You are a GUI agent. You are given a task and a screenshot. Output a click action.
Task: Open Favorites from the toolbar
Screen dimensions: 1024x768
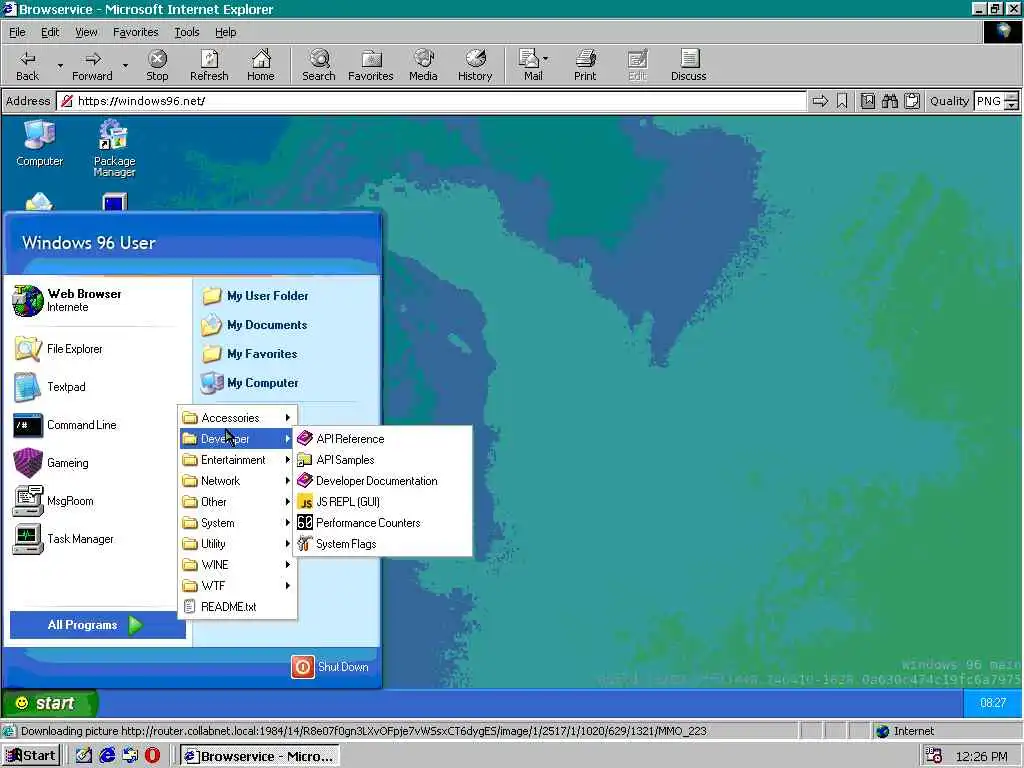371,65
